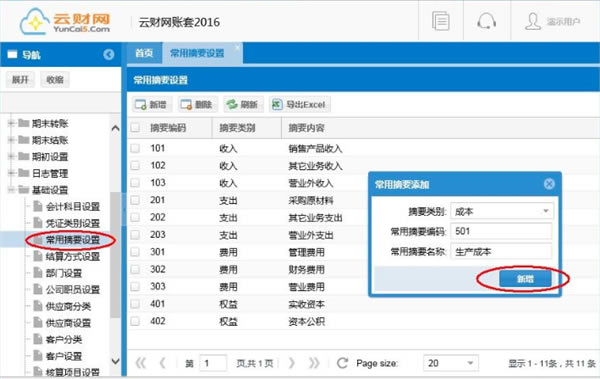Tick the checkbox for row 102
Screen dimensions: 600x379
(135, 165)
